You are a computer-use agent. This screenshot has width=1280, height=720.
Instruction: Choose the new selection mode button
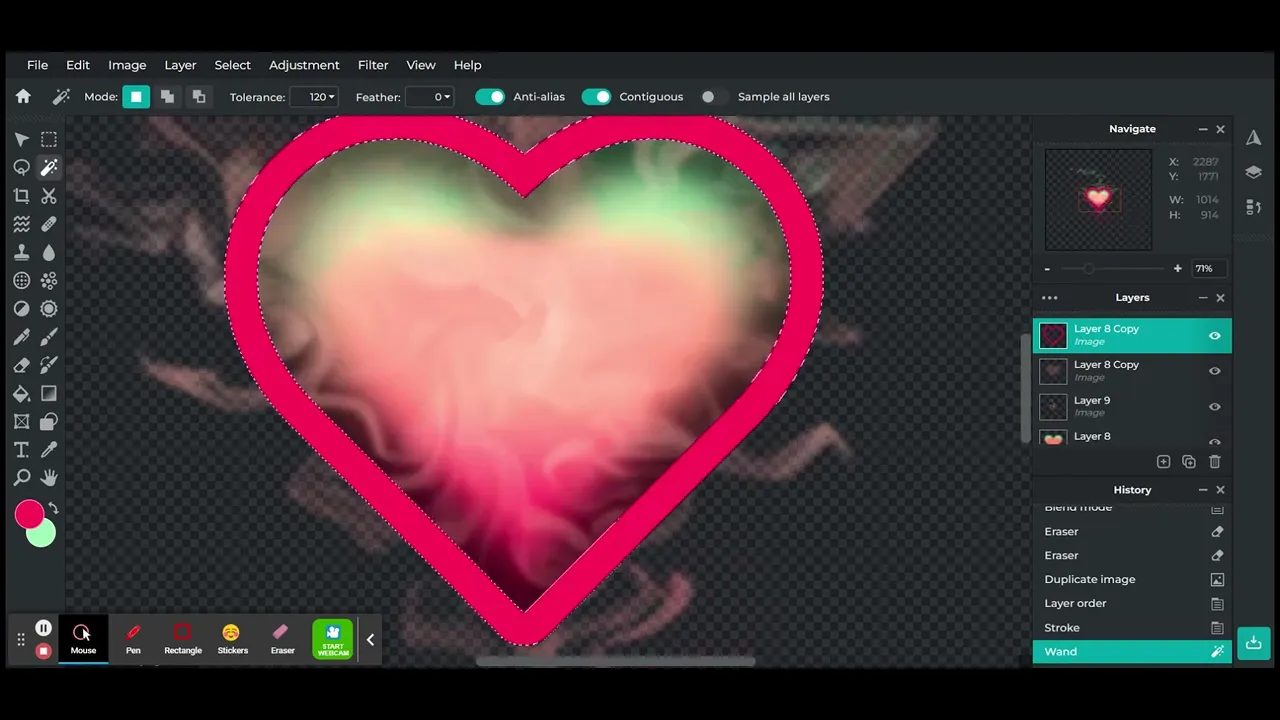coord(136,97)
